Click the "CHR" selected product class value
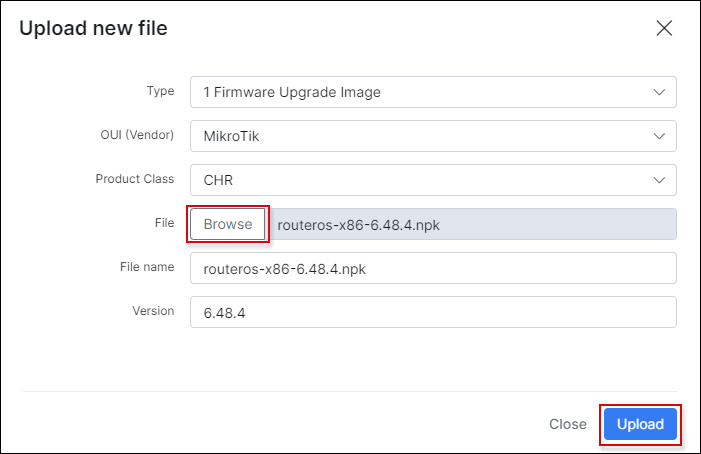701x454 pixels. click(x=218, y=180)
